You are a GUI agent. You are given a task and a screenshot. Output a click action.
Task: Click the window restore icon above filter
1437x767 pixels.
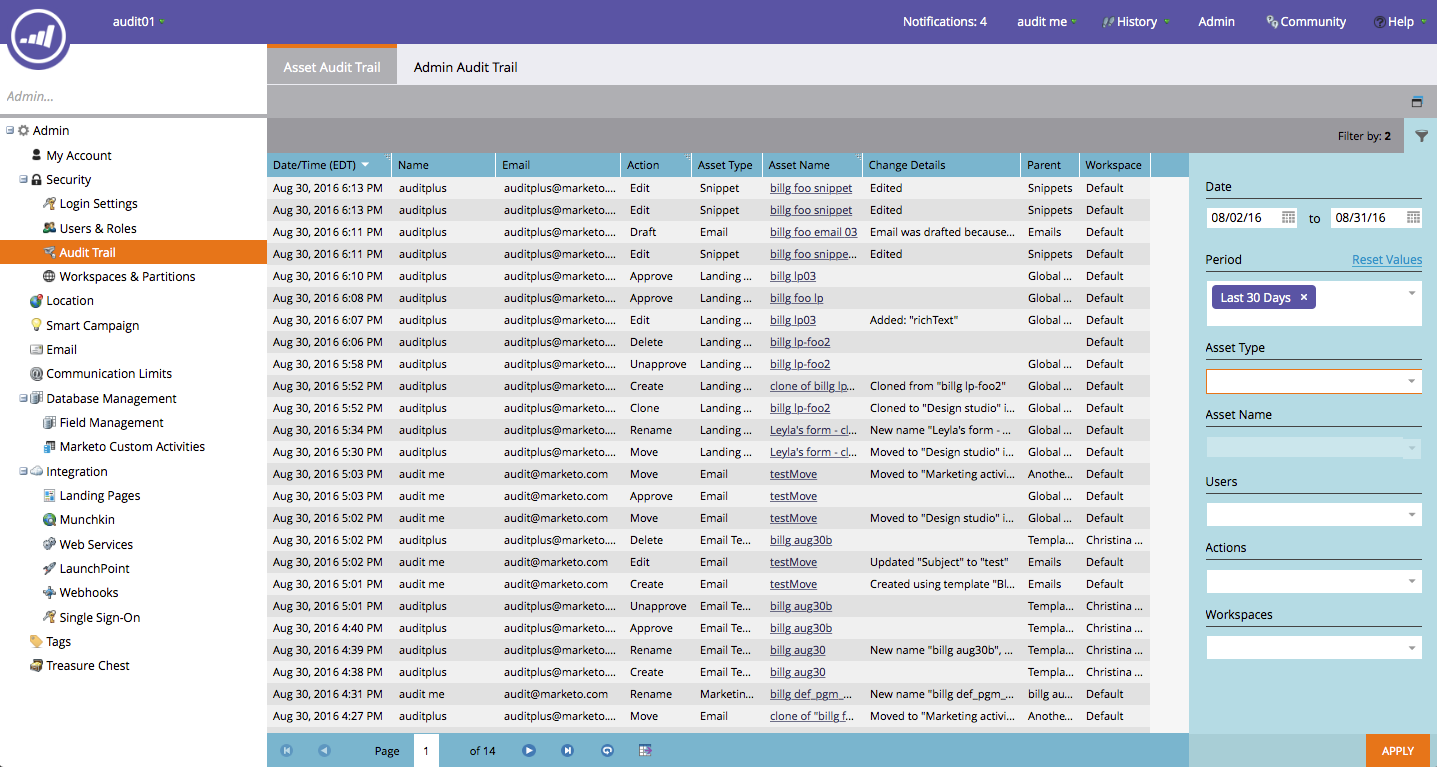pos(1417,102)
